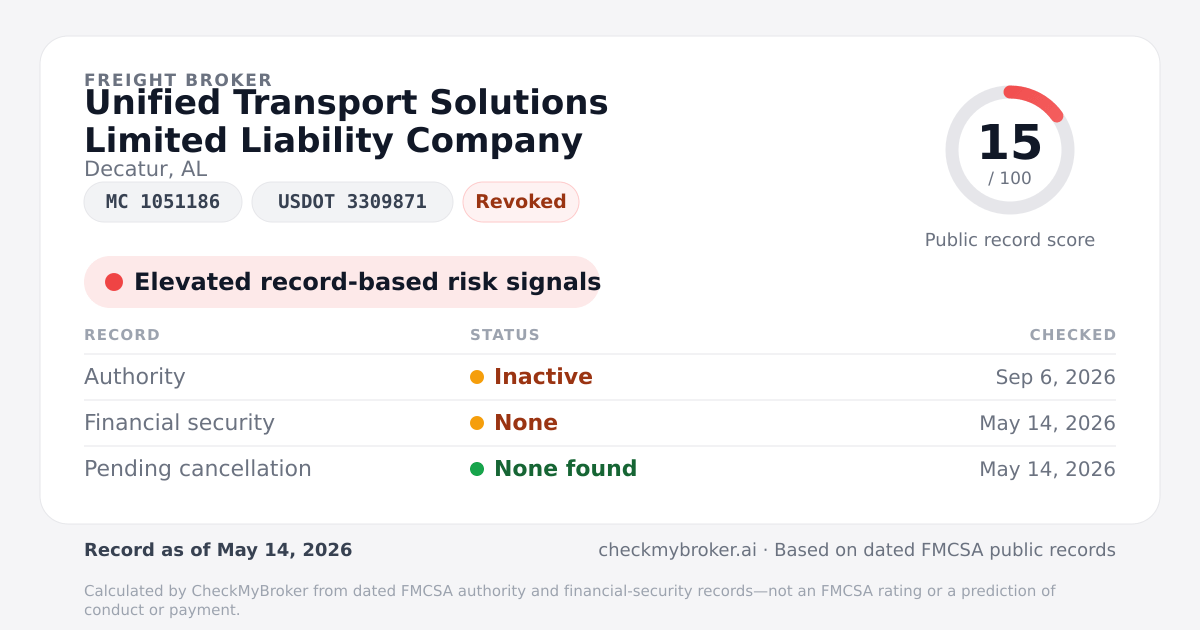Image resolution: width=1200 pixels, height=630 pixels.
Task: Click the Authority record row label
Action: coord(135,377)
